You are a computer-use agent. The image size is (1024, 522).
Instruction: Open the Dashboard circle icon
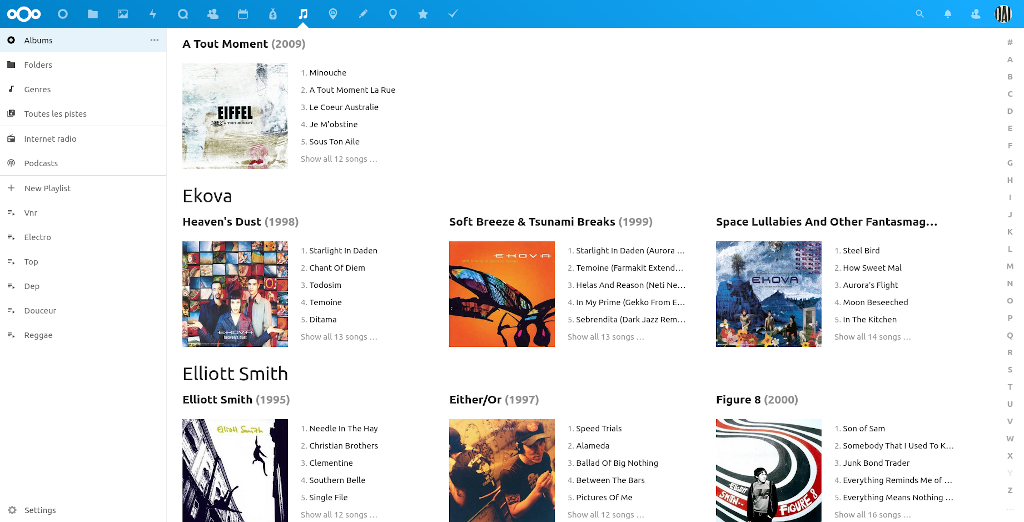[63, 14]
